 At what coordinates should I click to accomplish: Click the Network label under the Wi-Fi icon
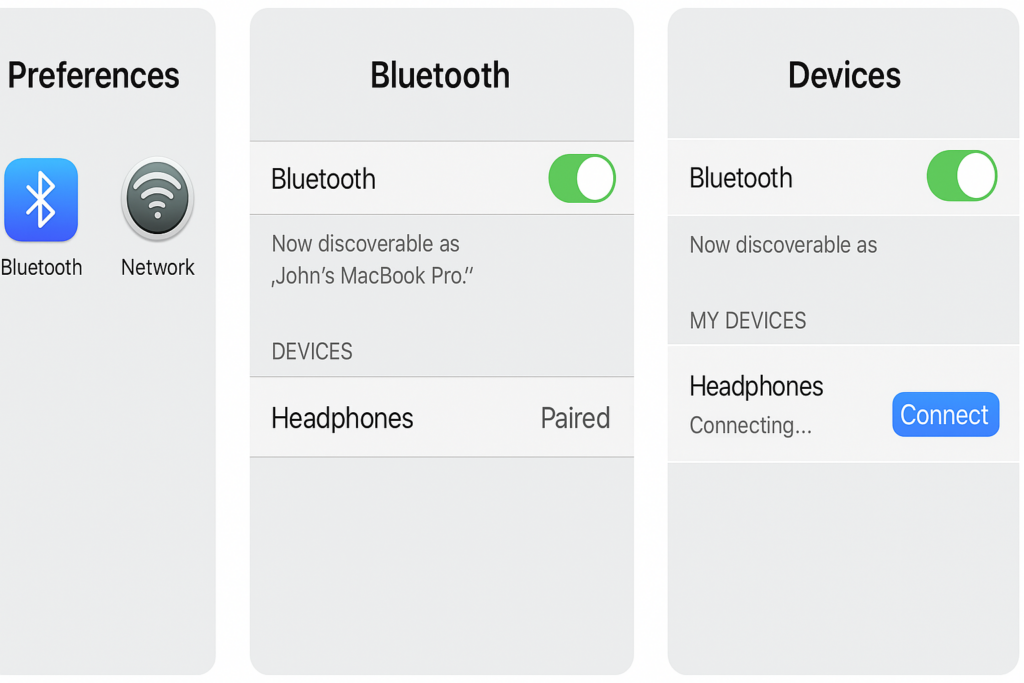158,267
